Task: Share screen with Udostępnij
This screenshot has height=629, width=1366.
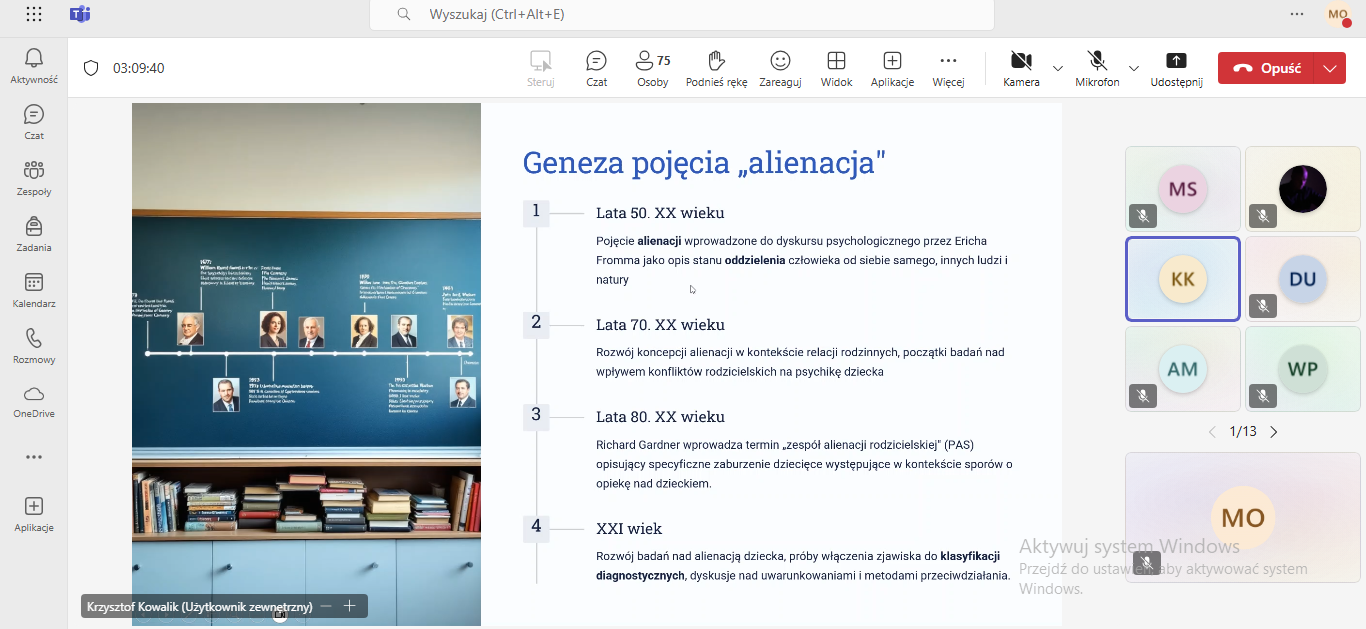Action: (x=1176, y=68)
